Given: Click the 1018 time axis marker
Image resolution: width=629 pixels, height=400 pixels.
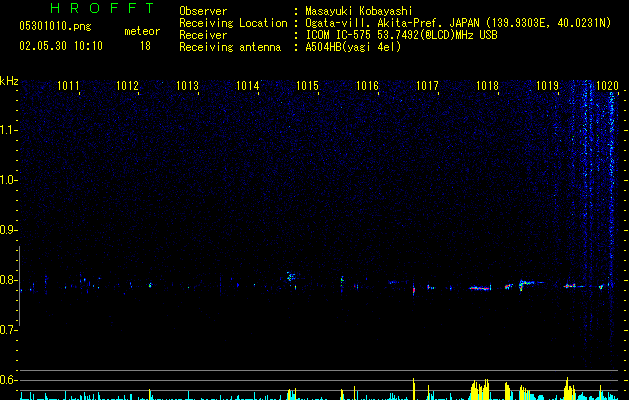Looking at the screenshot, I should click(487, 86).
